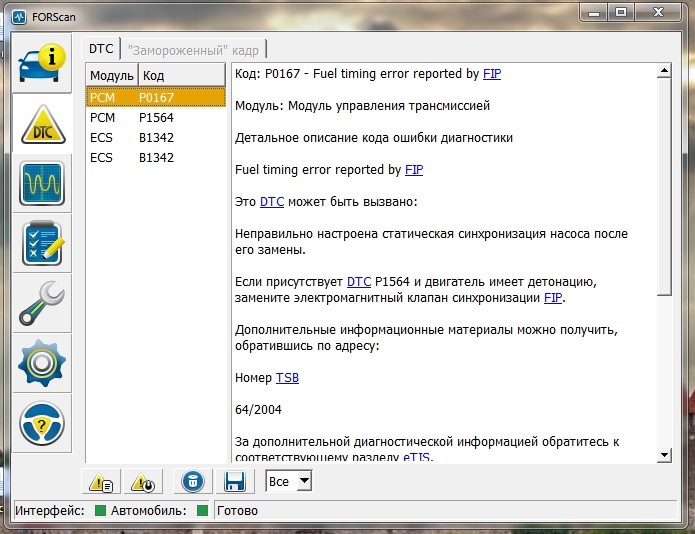Maximize the FORScan window
The width and height of the screenshot is (695, 534).
coord(621,13)
